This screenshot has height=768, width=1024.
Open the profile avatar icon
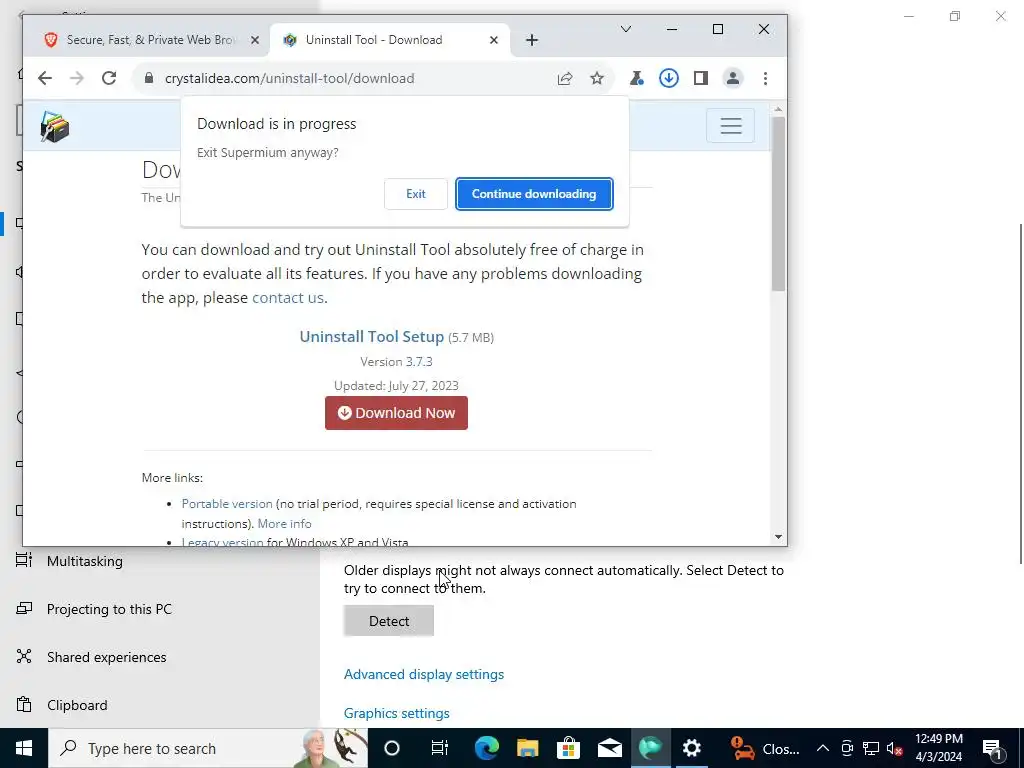(733, 78)
